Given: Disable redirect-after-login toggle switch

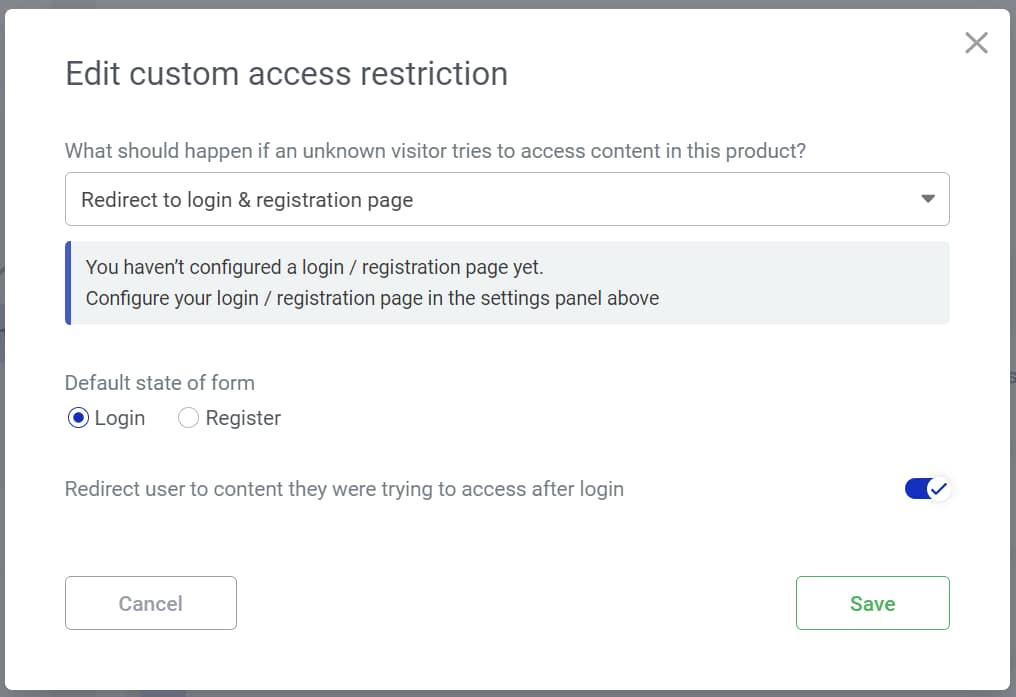Looking at the screenshot, I should [926, 489].
